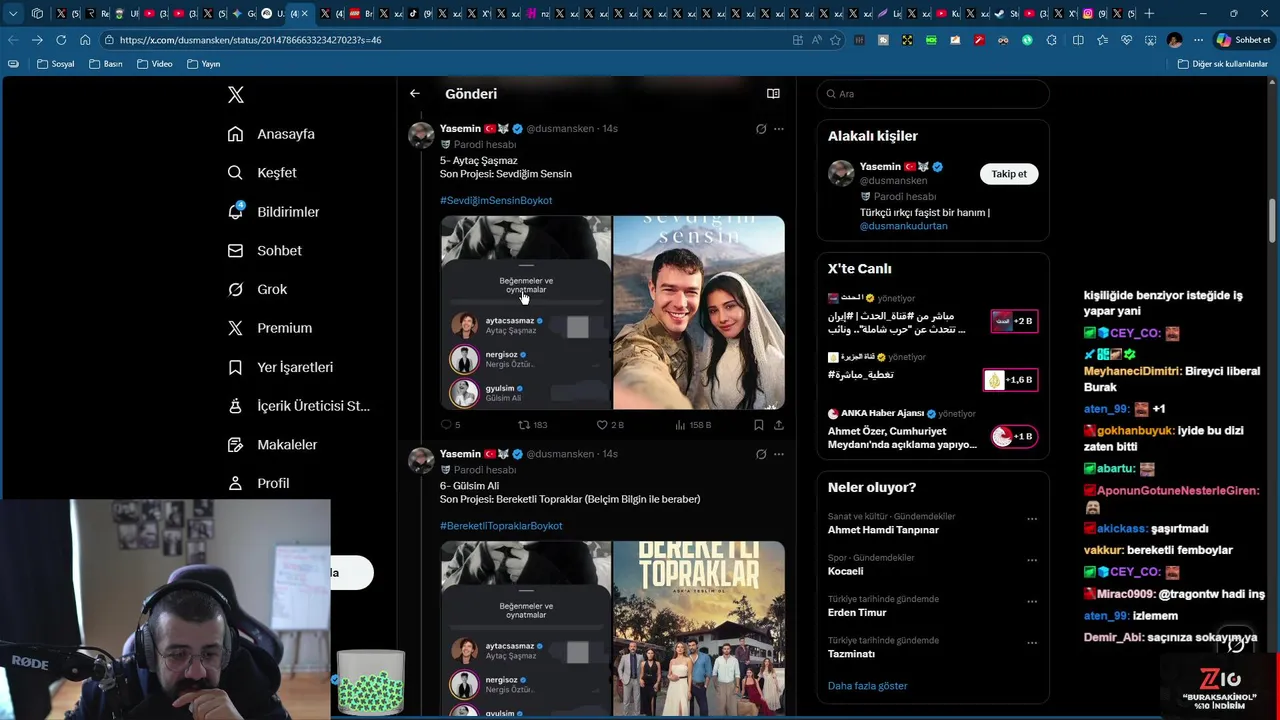Viewport: 1280px width, 720px height.
Task: Open browser extensions puzzle icon
Action: tap(1051, 40)
